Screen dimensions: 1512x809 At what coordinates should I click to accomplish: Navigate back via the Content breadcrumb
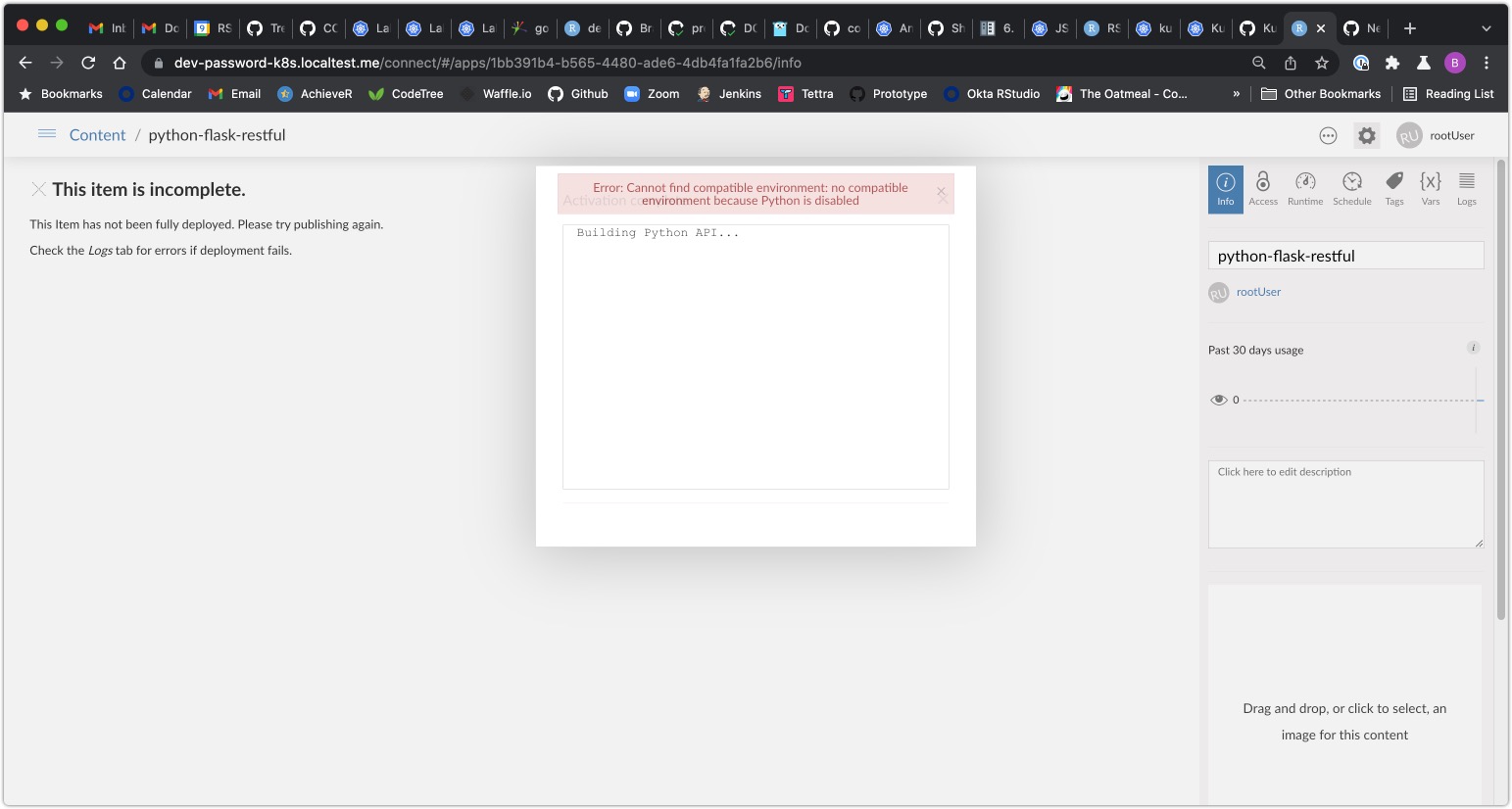tap(97, 134)
